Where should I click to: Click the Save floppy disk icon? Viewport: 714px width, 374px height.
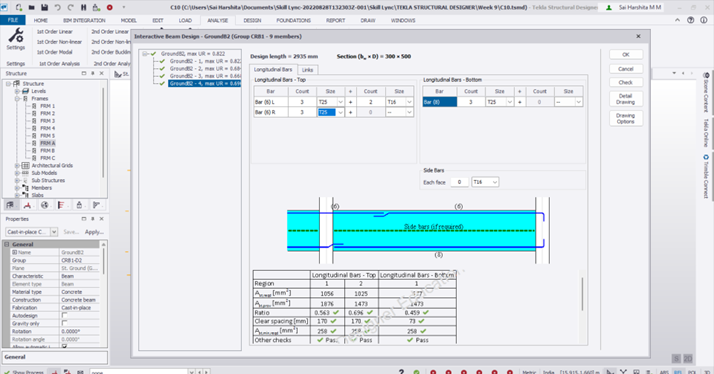pos(45,7)
